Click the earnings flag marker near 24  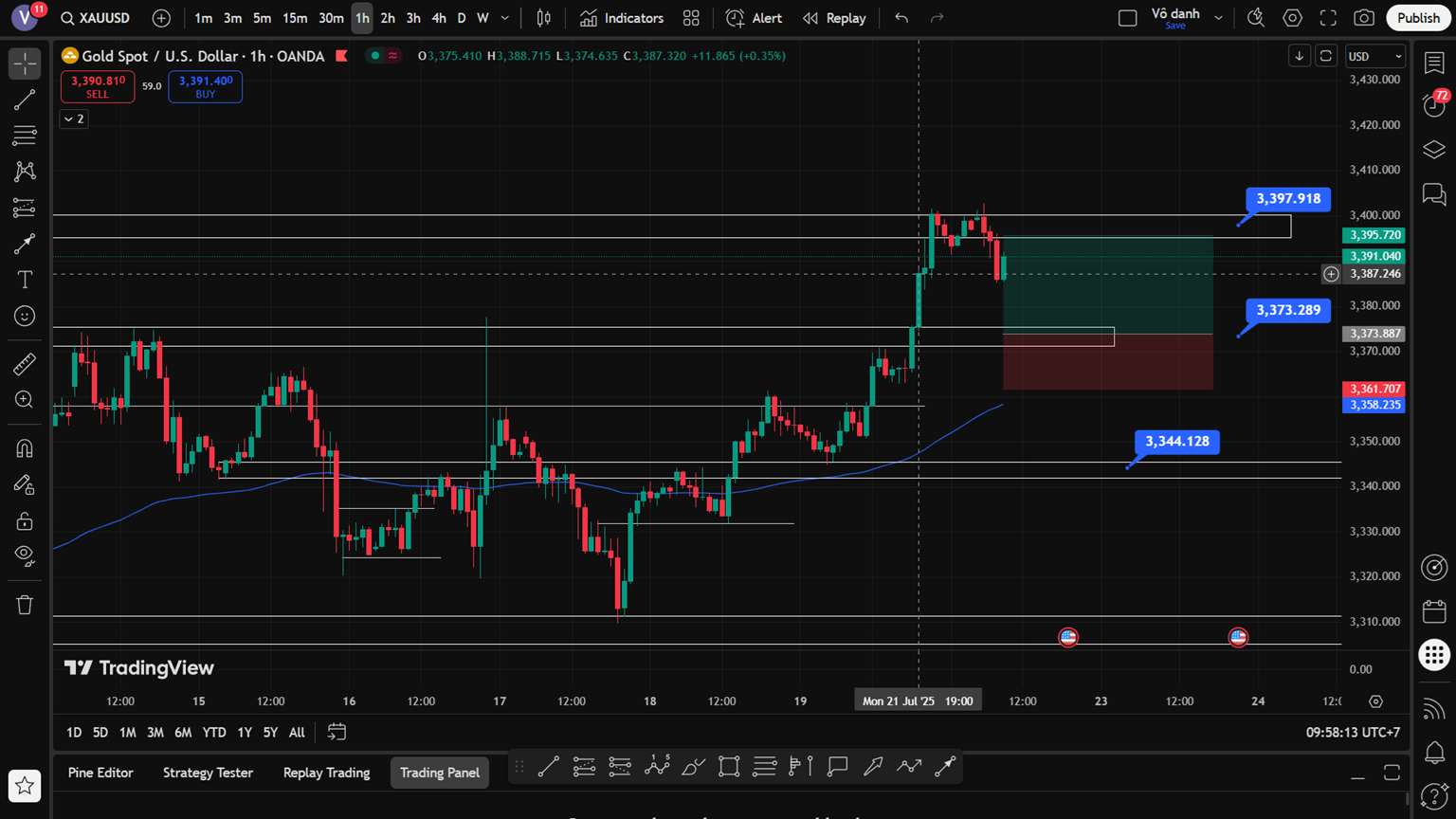pos(1238,637)
